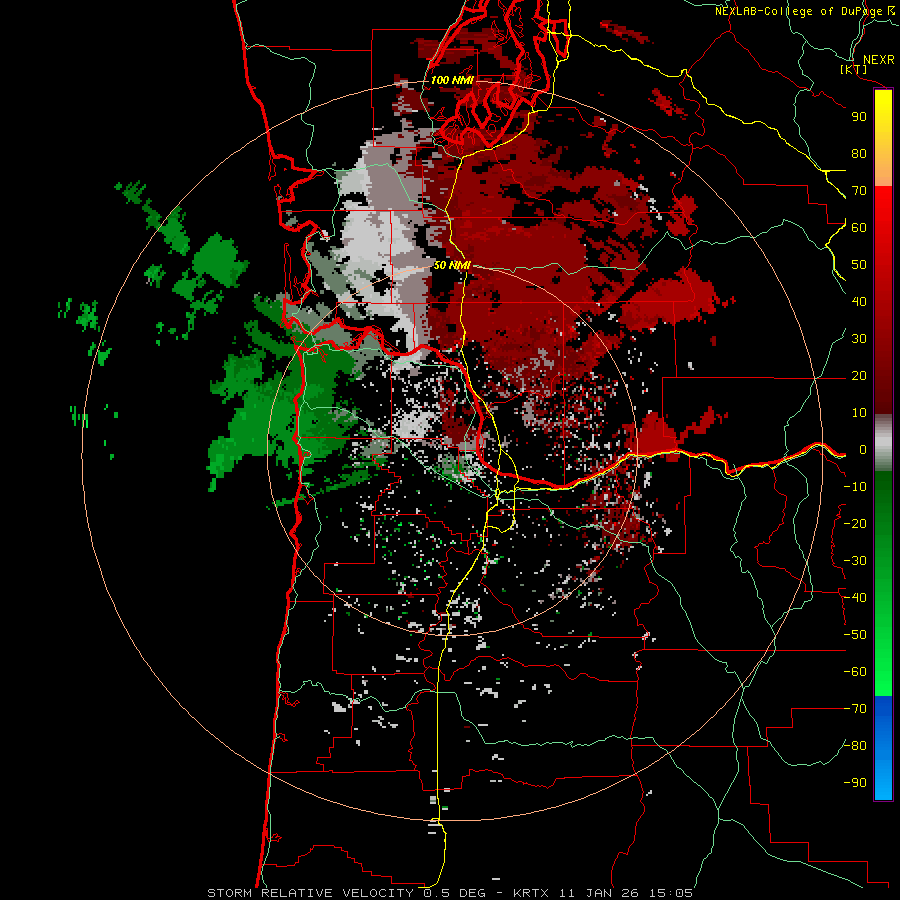Click the "70" velocity scale value
Screen dimensions: 900x900
coord(859,191)
